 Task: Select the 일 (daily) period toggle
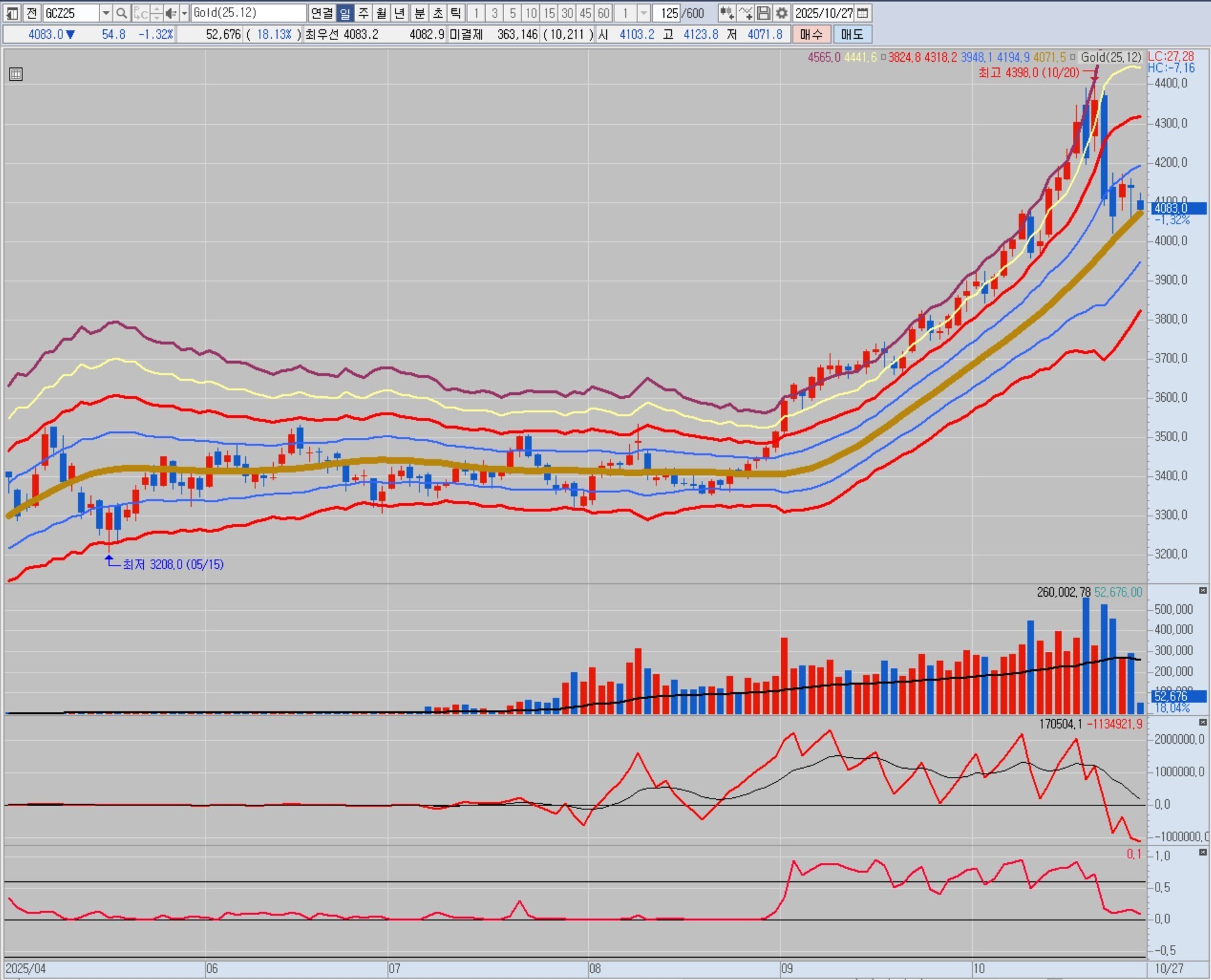344,13
